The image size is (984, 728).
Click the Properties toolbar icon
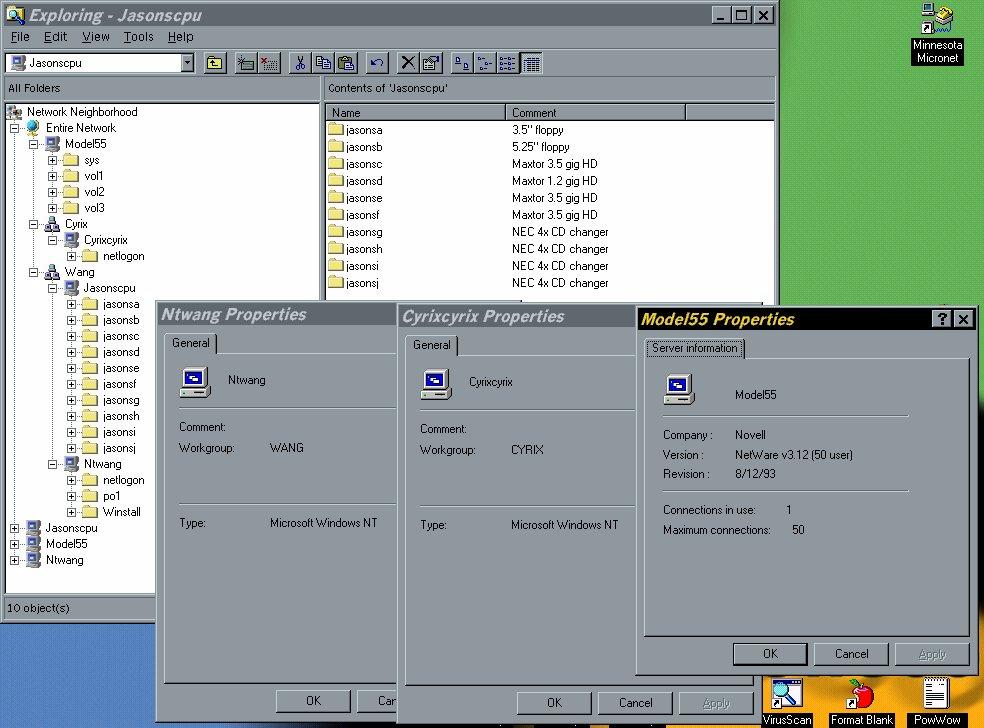[x=431, y=63]
